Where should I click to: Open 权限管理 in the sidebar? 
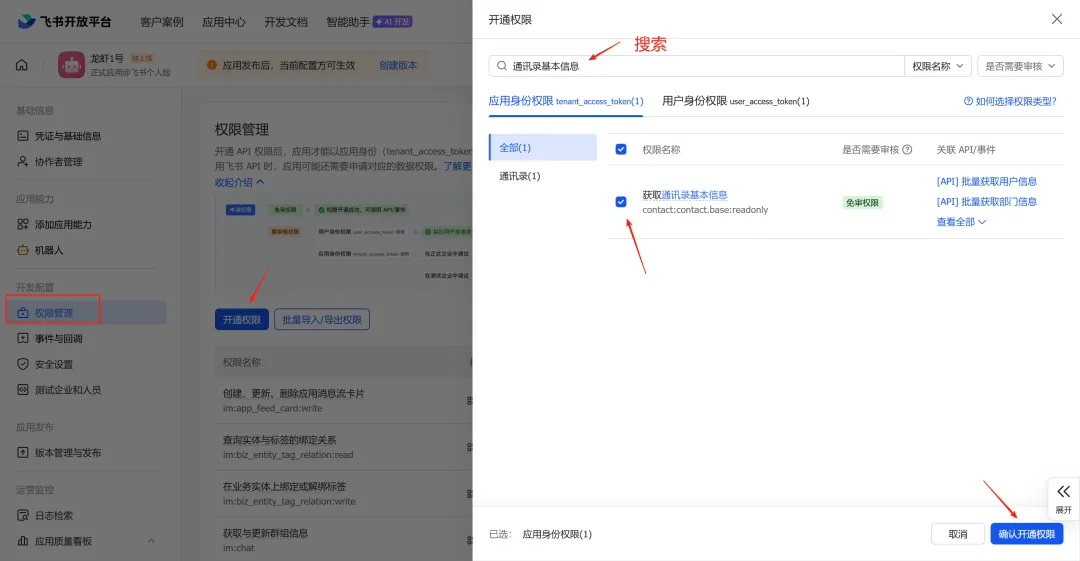85,312
